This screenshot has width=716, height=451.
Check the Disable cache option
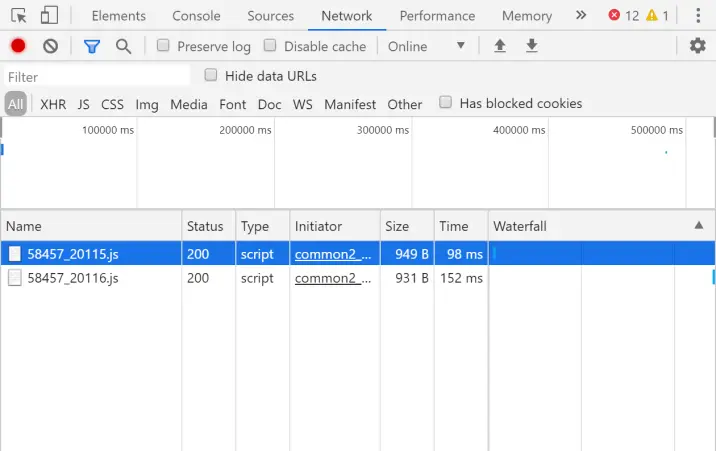pos(271,46)
